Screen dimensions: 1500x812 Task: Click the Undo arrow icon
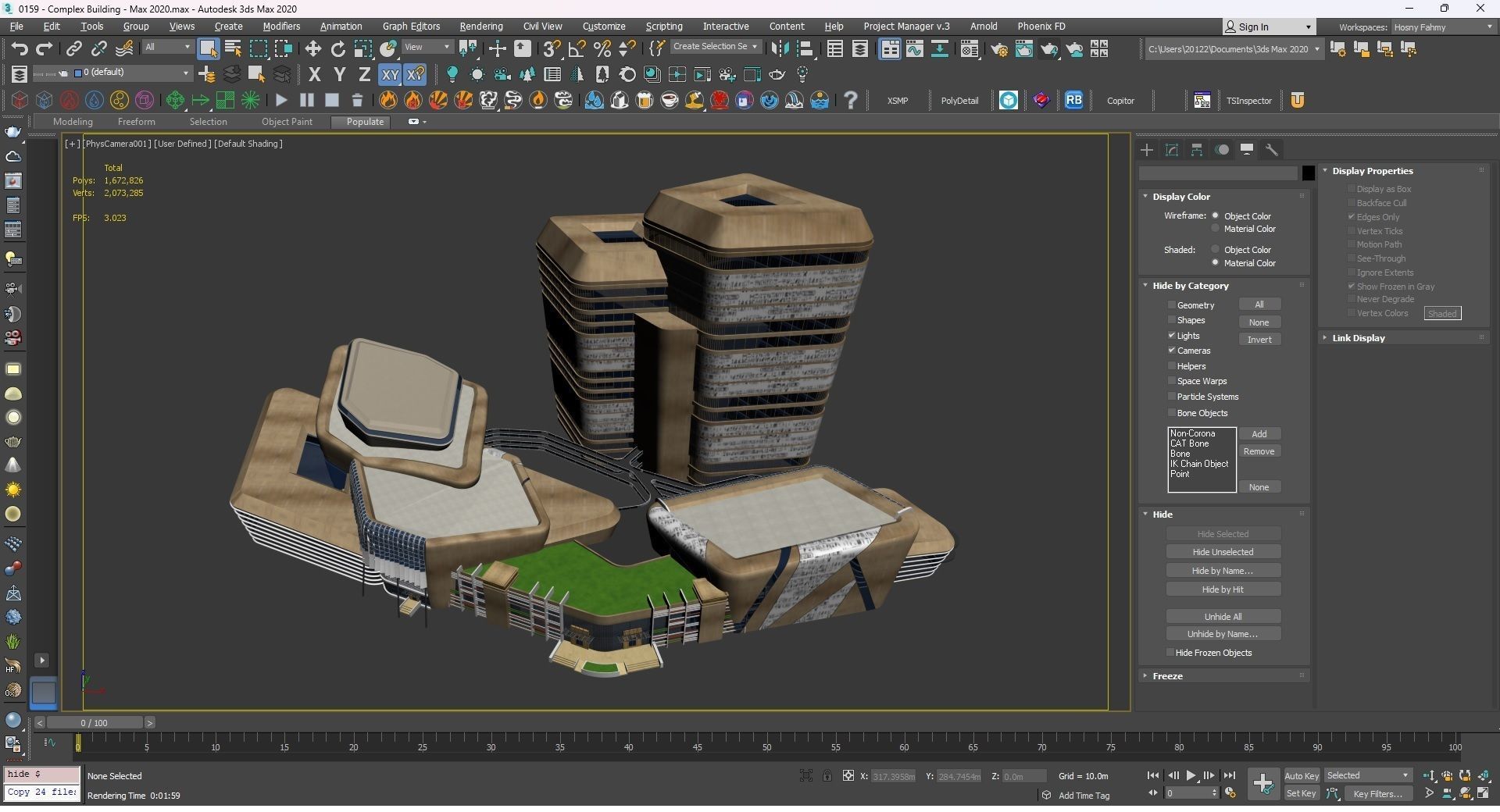click(x=20, y=49)
